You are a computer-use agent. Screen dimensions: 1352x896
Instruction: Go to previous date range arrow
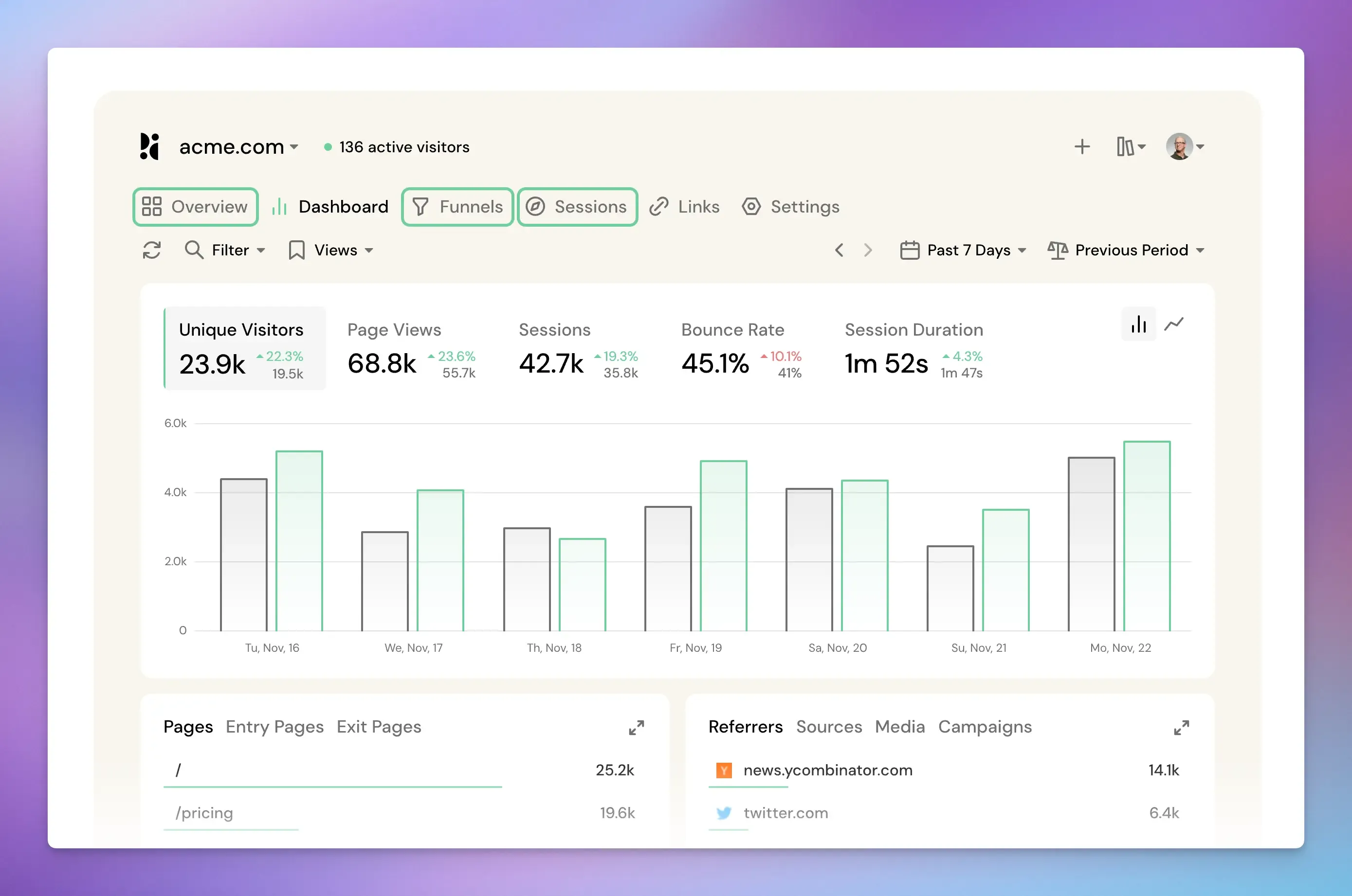(839, 251)
